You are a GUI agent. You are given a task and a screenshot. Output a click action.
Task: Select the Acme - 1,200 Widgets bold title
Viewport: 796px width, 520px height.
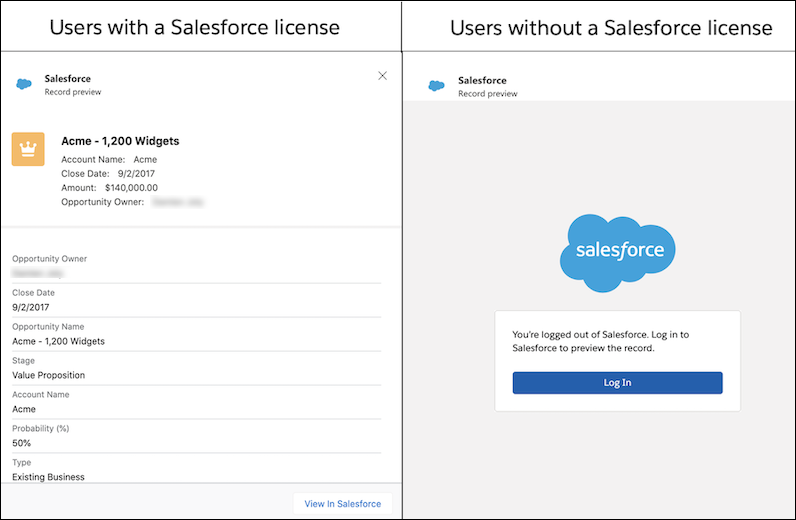tap(120, 141)
